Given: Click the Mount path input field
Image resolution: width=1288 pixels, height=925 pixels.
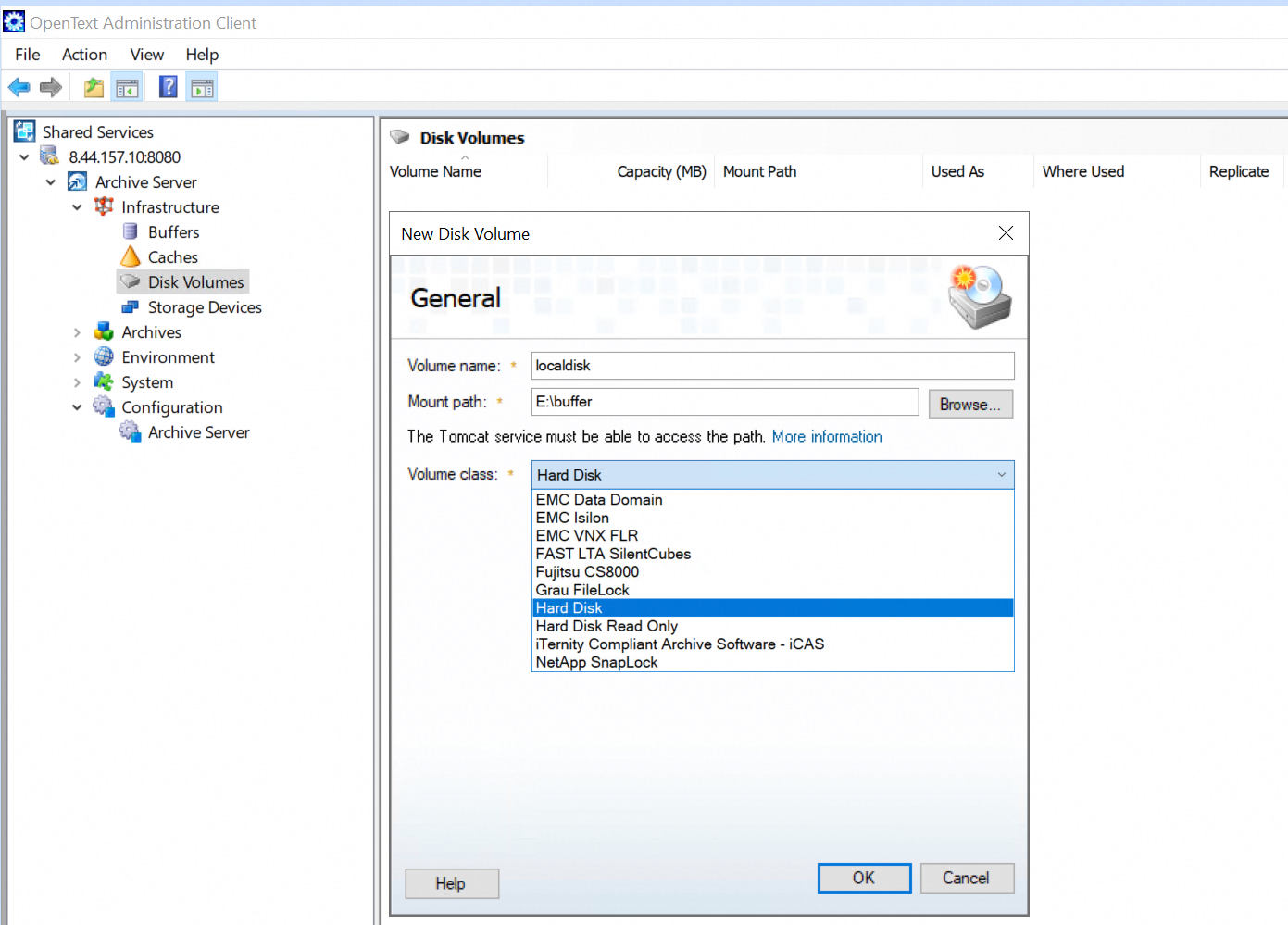Looking at the screenshot, I should 725,402.
